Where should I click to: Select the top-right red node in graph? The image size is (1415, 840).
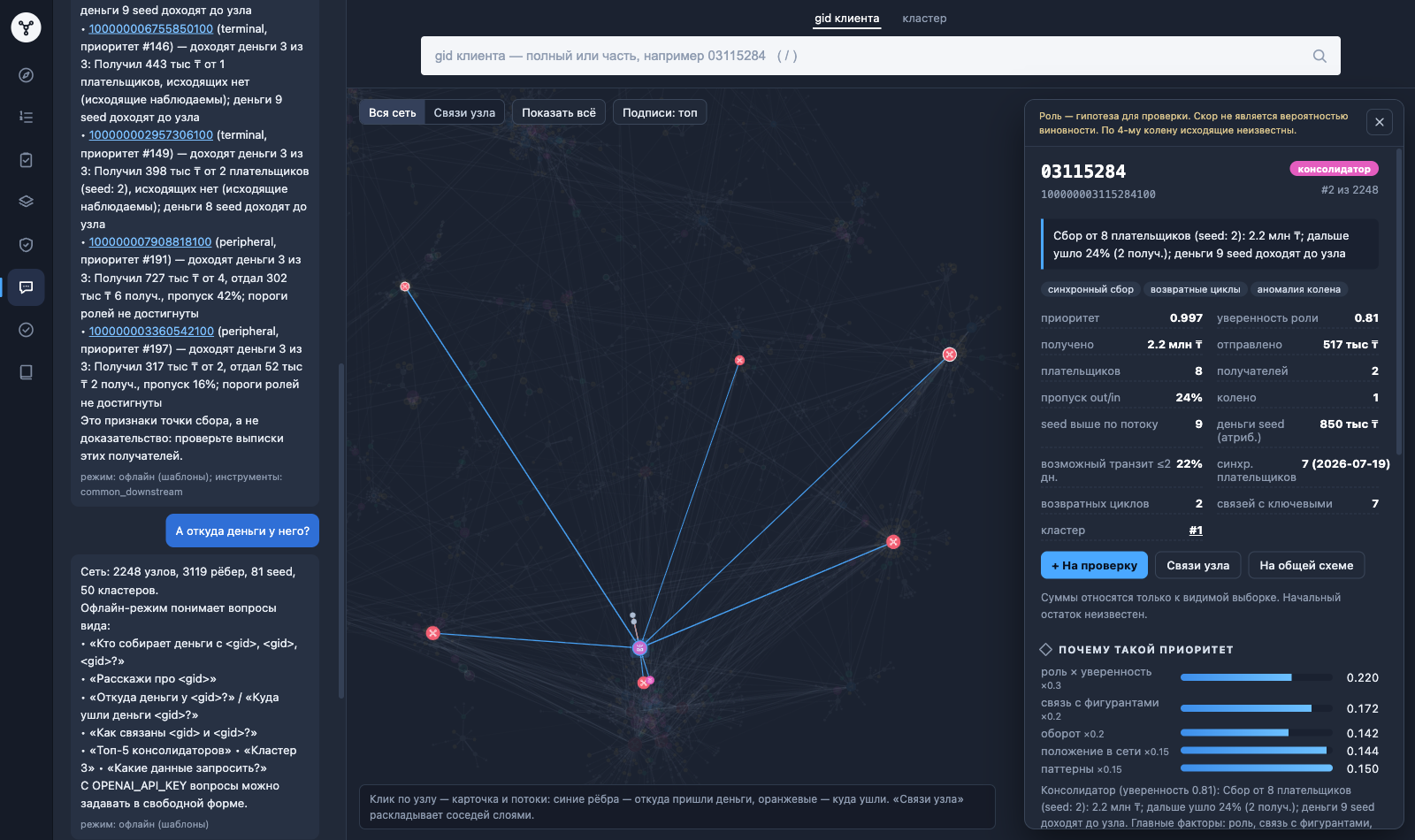click(950, 355)
